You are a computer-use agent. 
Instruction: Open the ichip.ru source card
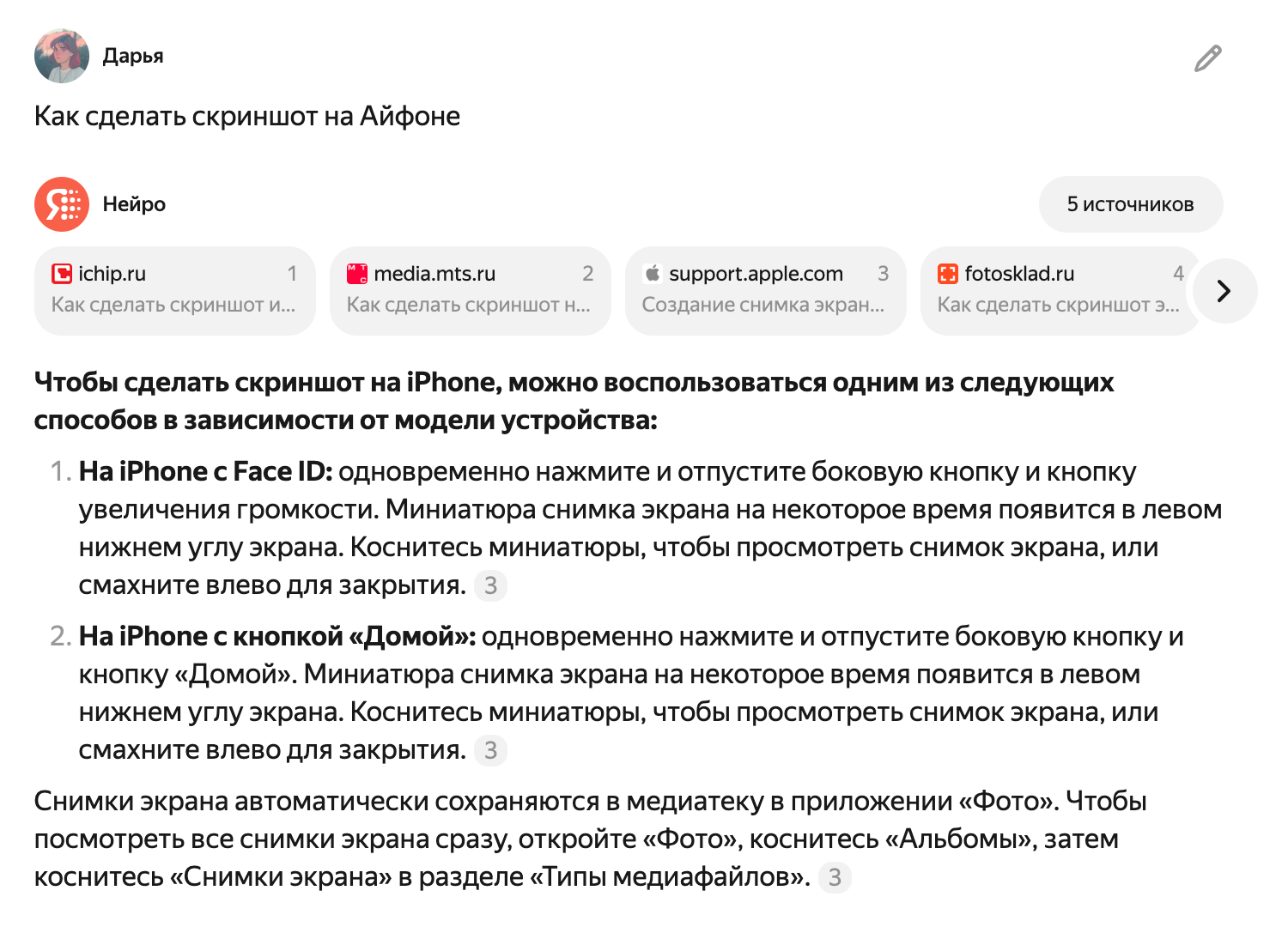click(175, 290)
